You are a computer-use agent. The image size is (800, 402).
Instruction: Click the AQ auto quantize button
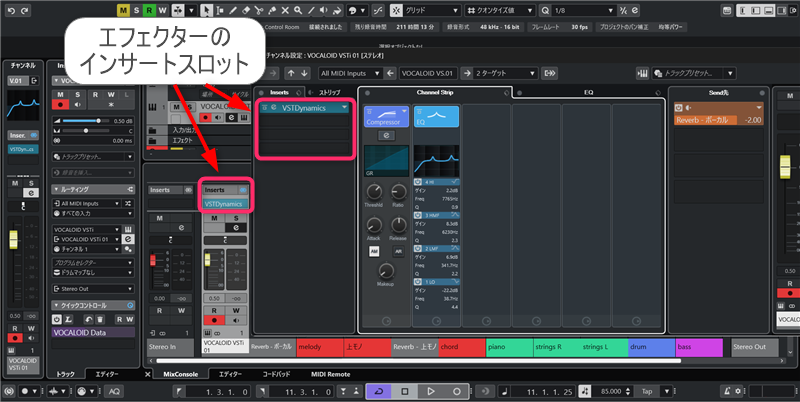(114, 391)
